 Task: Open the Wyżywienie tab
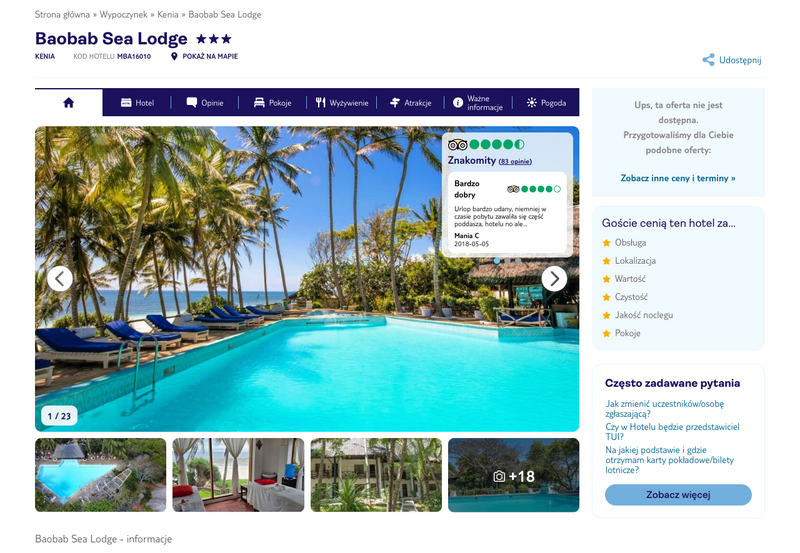[341, 103]
